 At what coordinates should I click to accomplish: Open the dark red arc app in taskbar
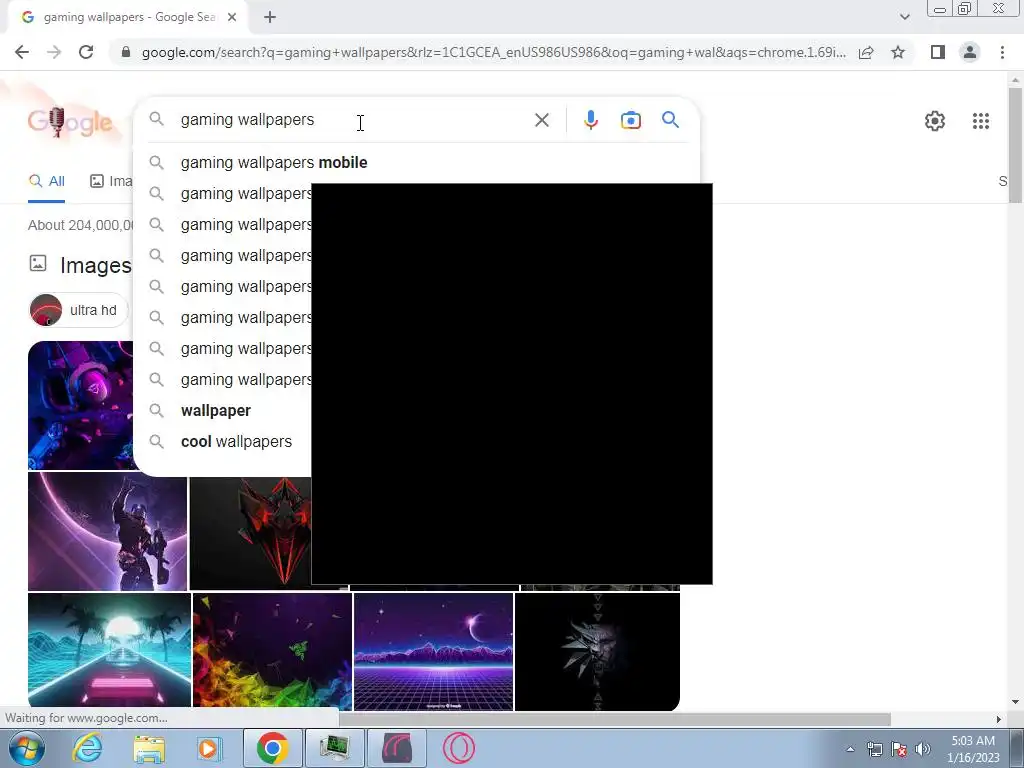397,748
